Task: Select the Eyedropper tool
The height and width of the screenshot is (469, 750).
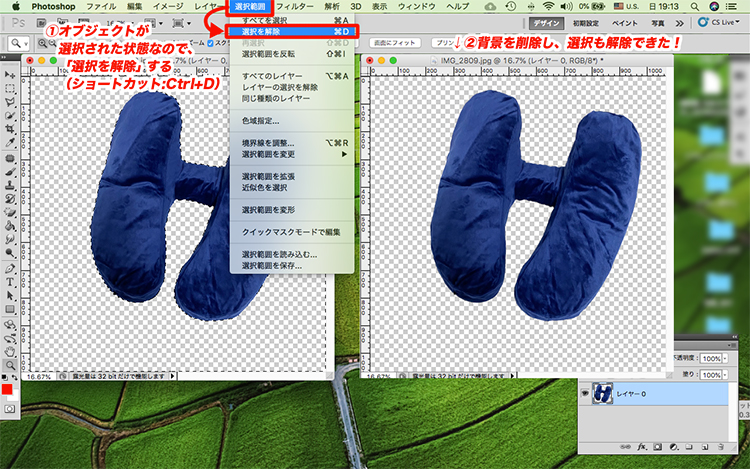Action: pos(10,142)
